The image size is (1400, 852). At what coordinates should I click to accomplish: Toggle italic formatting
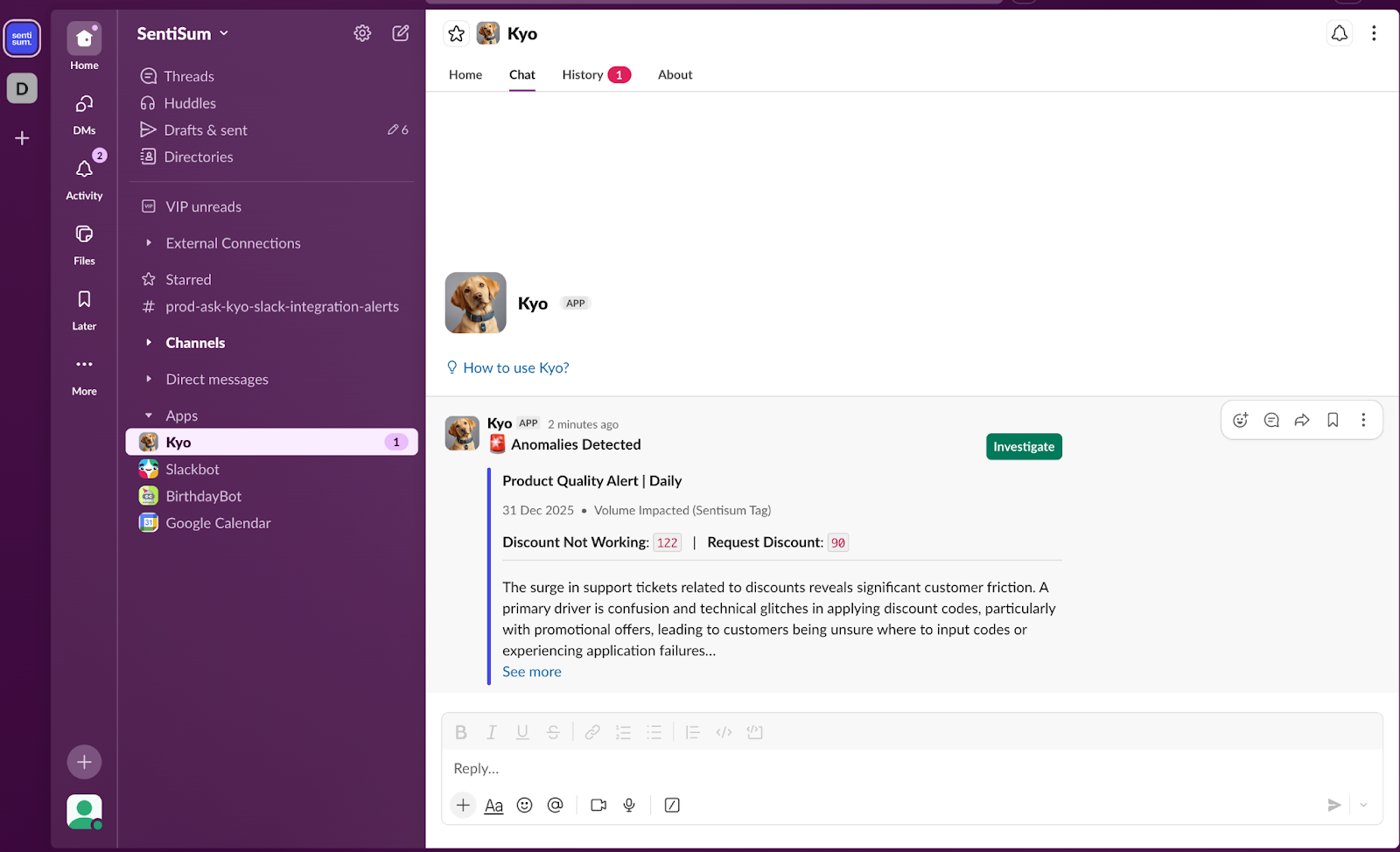[x=492, y=732]
